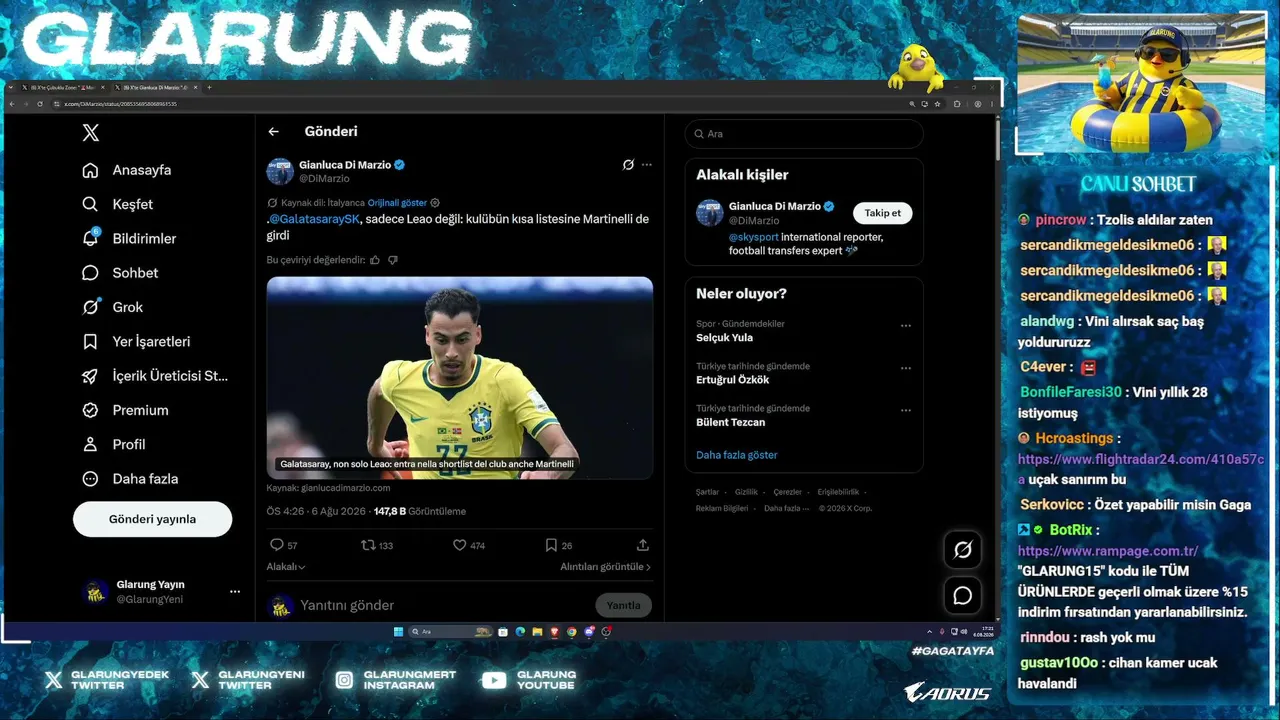Open flightradar24 link in chat
Viewport: 1280px width, 720px height.
point(1141,468)
